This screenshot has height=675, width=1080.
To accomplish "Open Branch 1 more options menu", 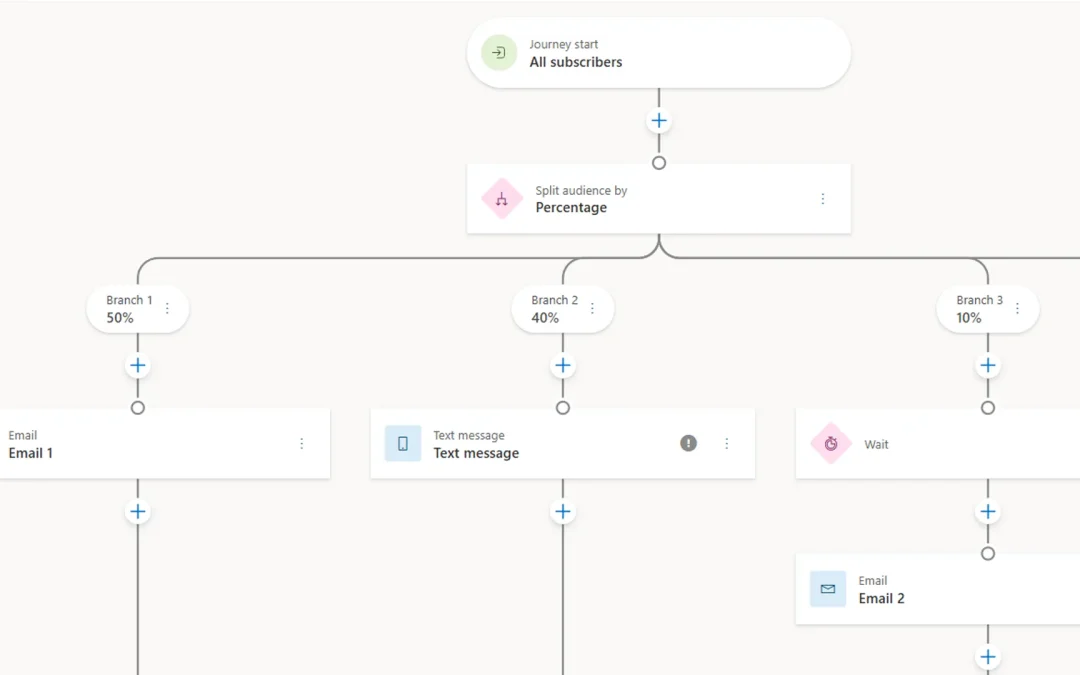I will click(167, 309).
